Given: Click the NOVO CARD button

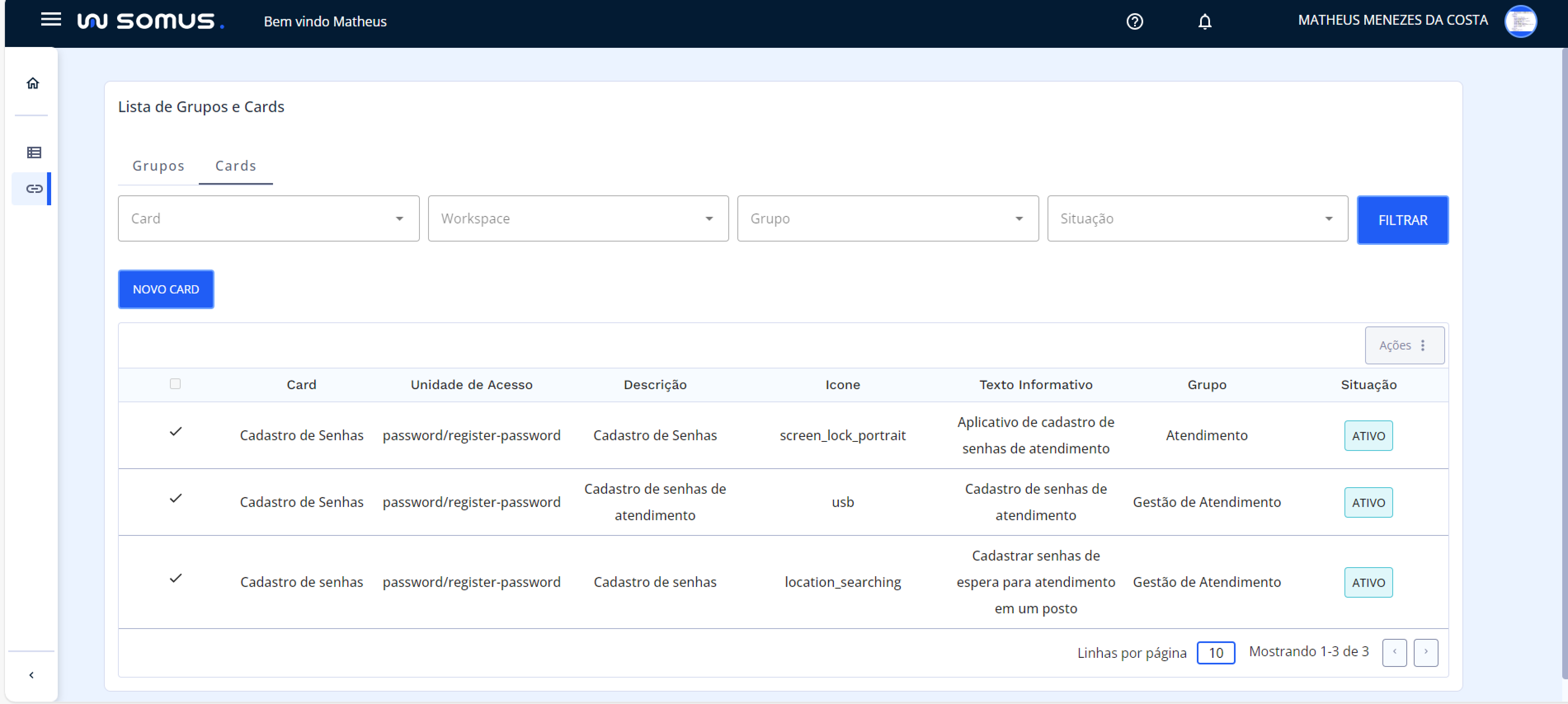Looking at the screenshot, I should click(x=166, y=290).
